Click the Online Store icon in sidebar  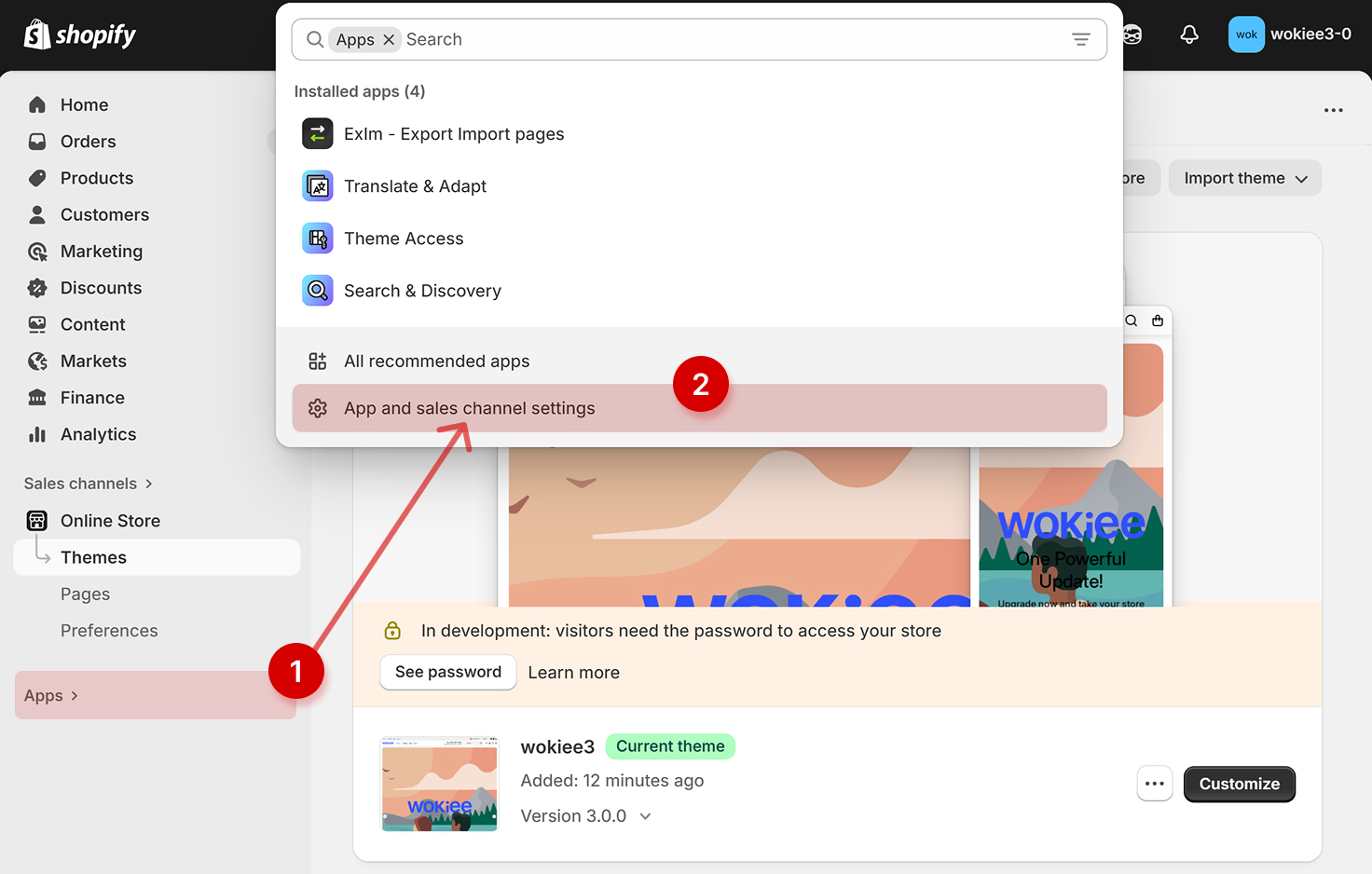[x=37, y=521]
